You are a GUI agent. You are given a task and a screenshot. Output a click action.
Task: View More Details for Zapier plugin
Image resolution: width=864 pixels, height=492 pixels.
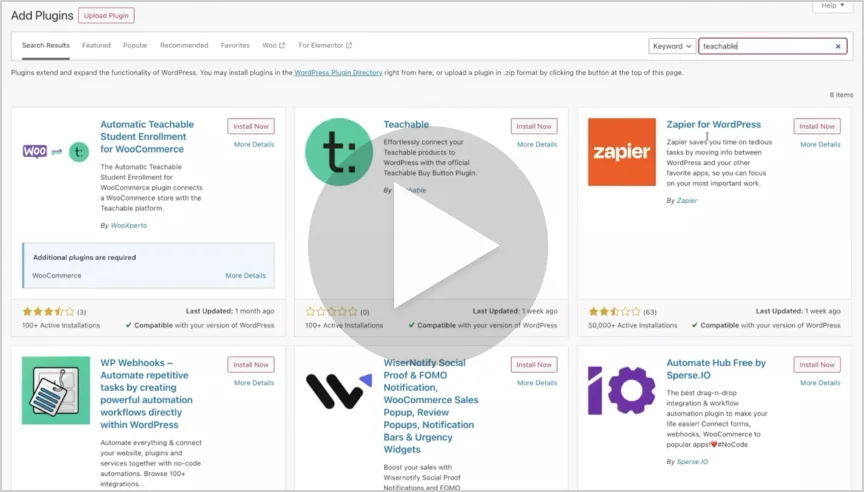click(820, 144)
